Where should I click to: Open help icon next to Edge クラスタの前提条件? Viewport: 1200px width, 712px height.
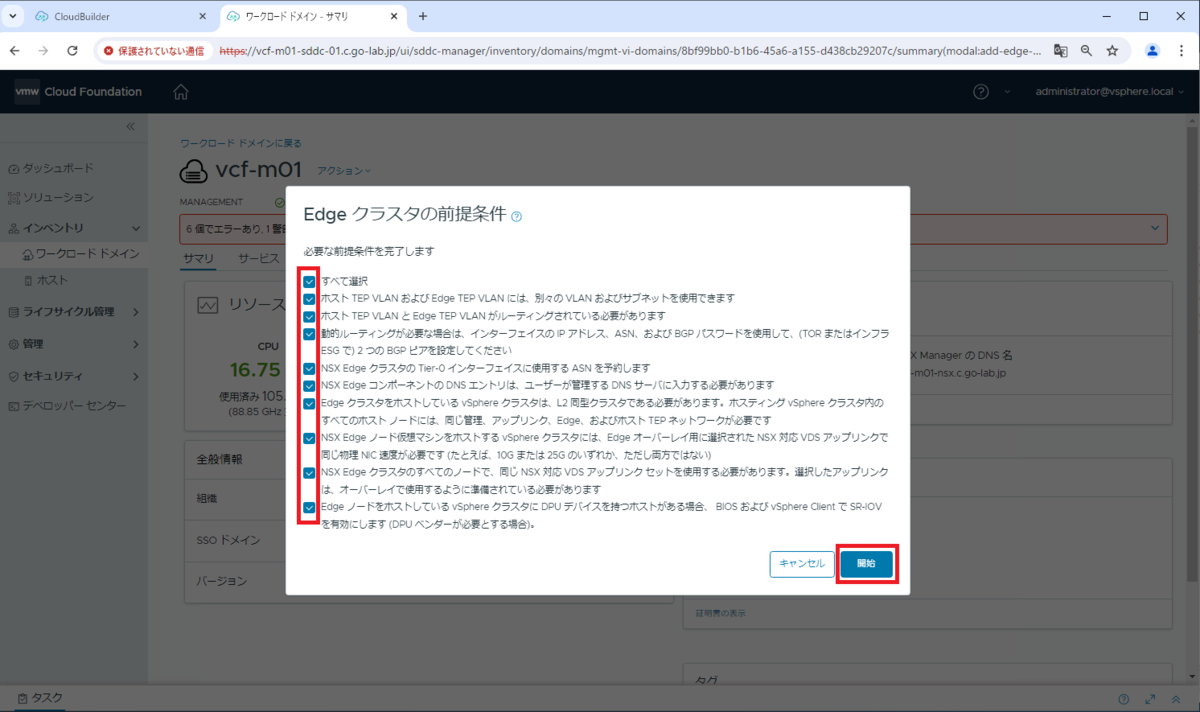coord(516,216)
